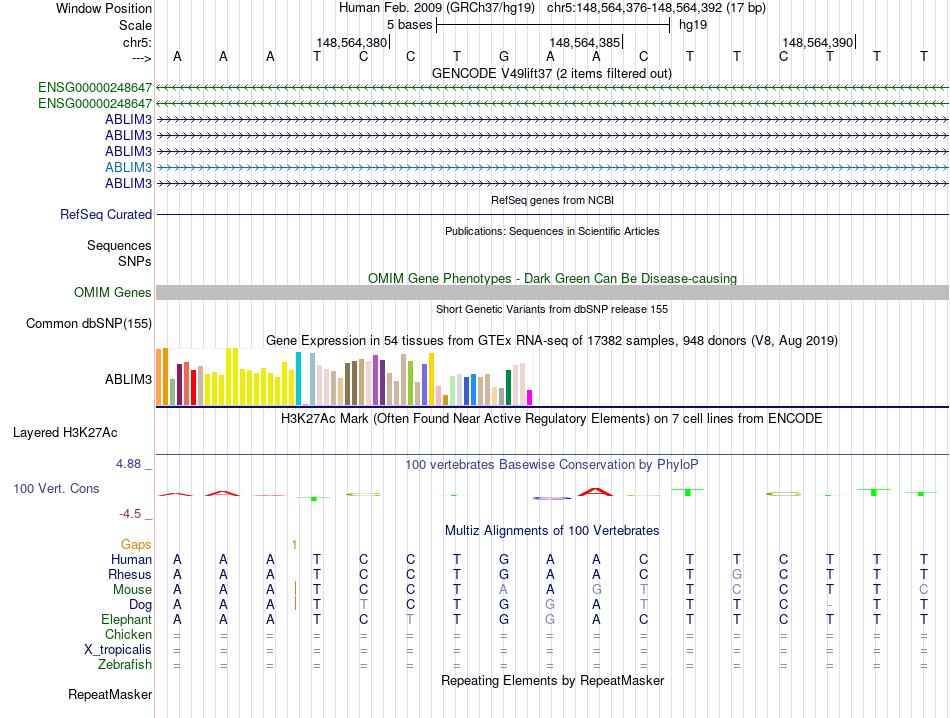Open the H3K27Ac Mark ENCODE track title
950x718 pixels.
(x=552, y=419)
